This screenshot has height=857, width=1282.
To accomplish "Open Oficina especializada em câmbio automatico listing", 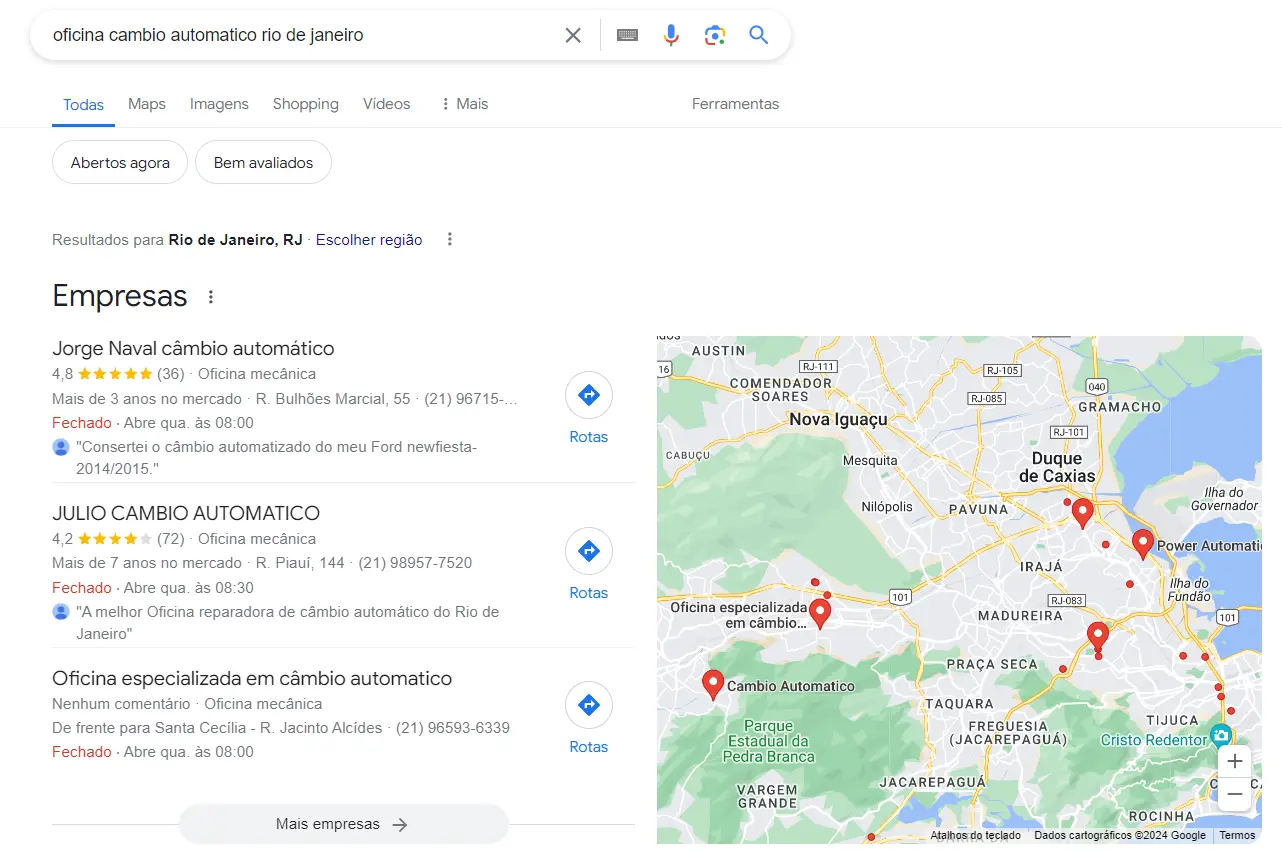I will pyautogui.click(x=252, y=678).
